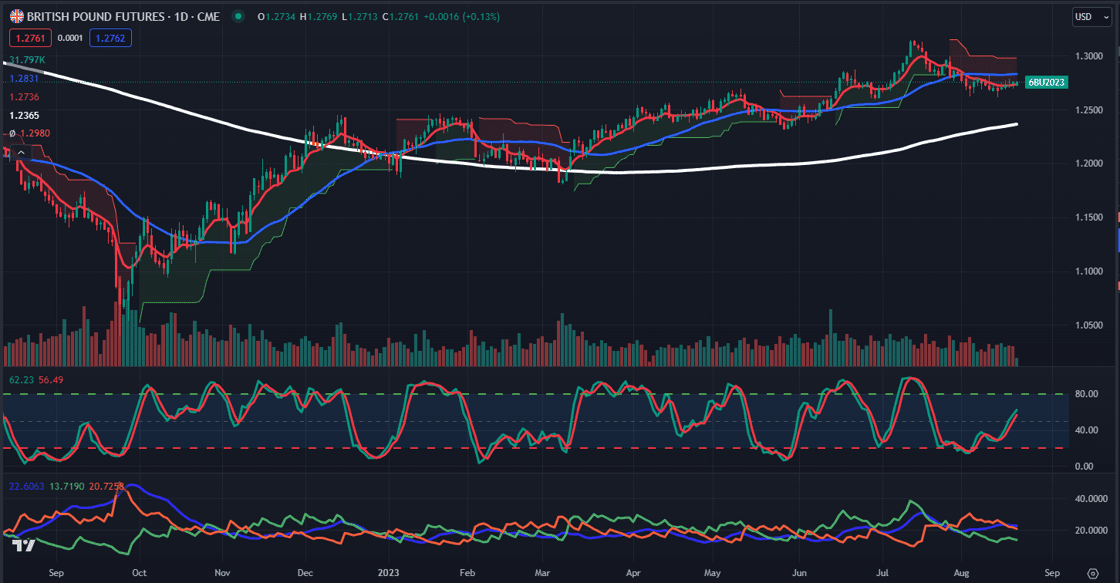This screenshot has height=583, width=1120.
Task: Click the green market status dot
Action: coord(239,16)
